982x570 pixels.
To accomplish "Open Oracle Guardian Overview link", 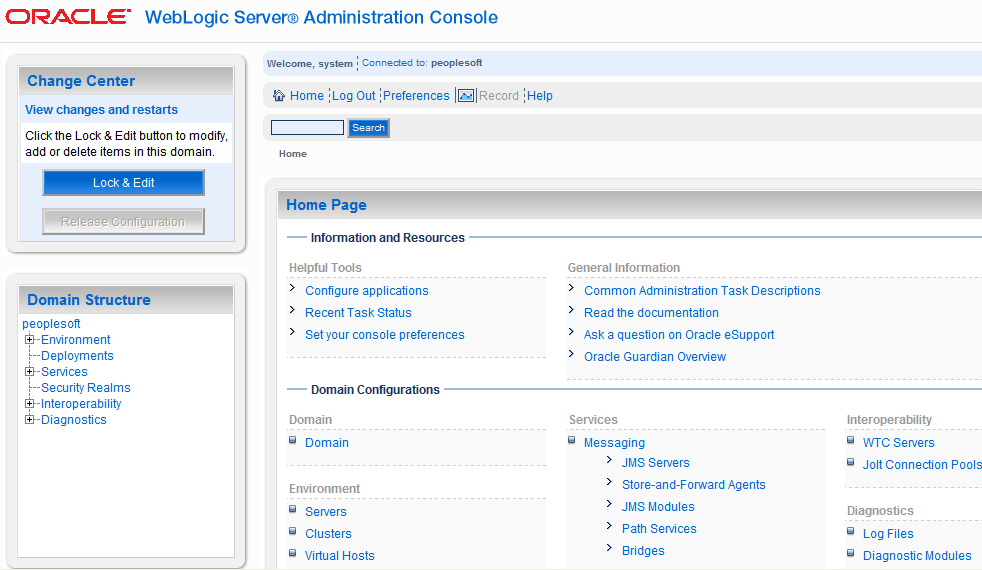I will (x=655, y=356).
